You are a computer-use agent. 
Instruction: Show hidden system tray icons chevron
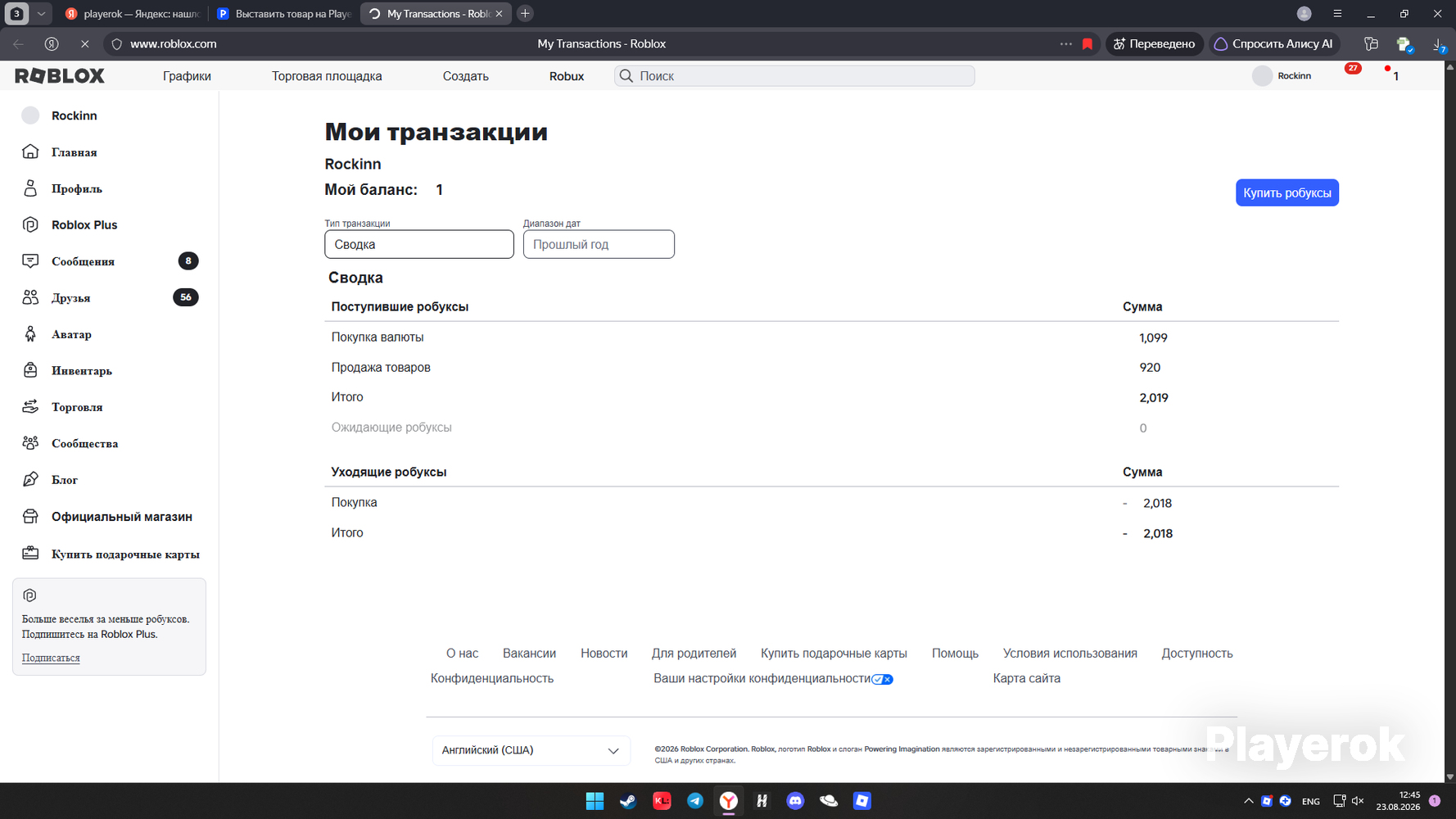[1248, 801]
